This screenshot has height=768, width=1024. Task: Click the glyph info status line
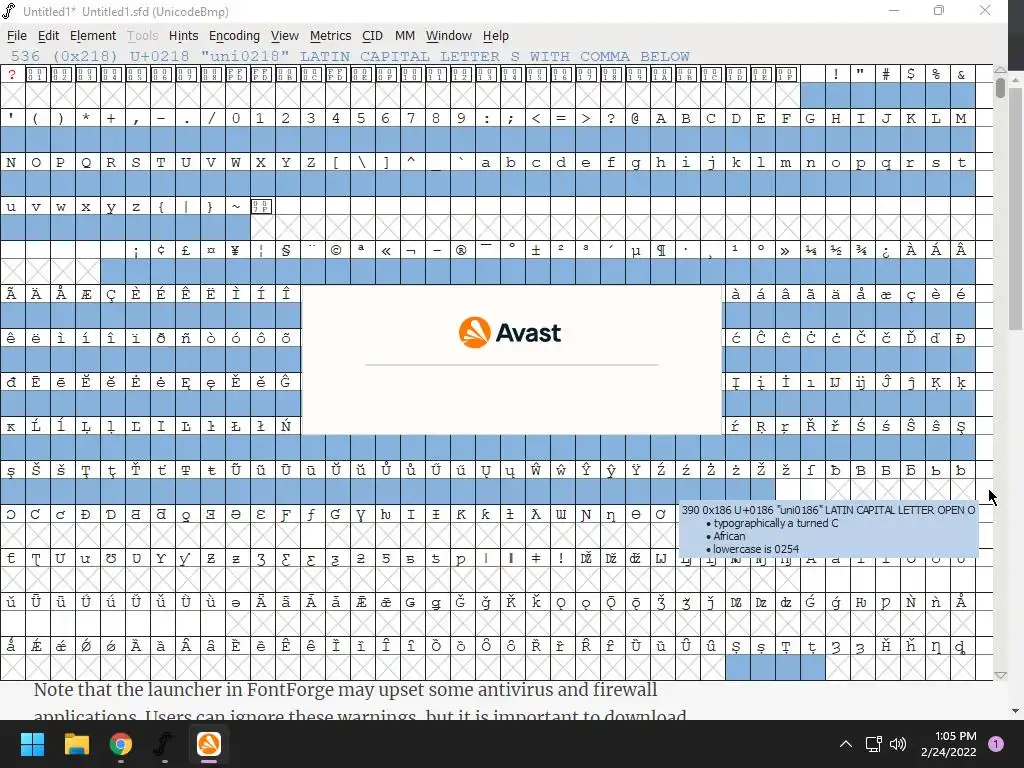point(350,56)
